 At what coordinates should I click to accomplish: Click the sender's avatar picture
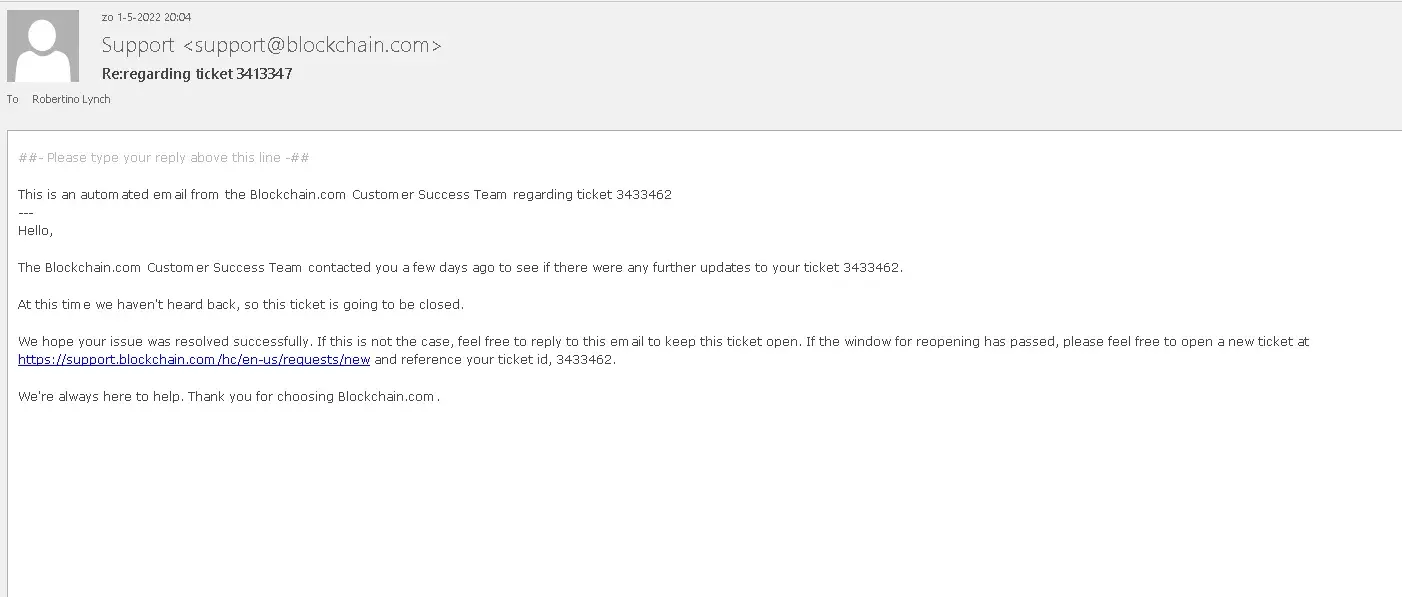(x=43, y=46)
